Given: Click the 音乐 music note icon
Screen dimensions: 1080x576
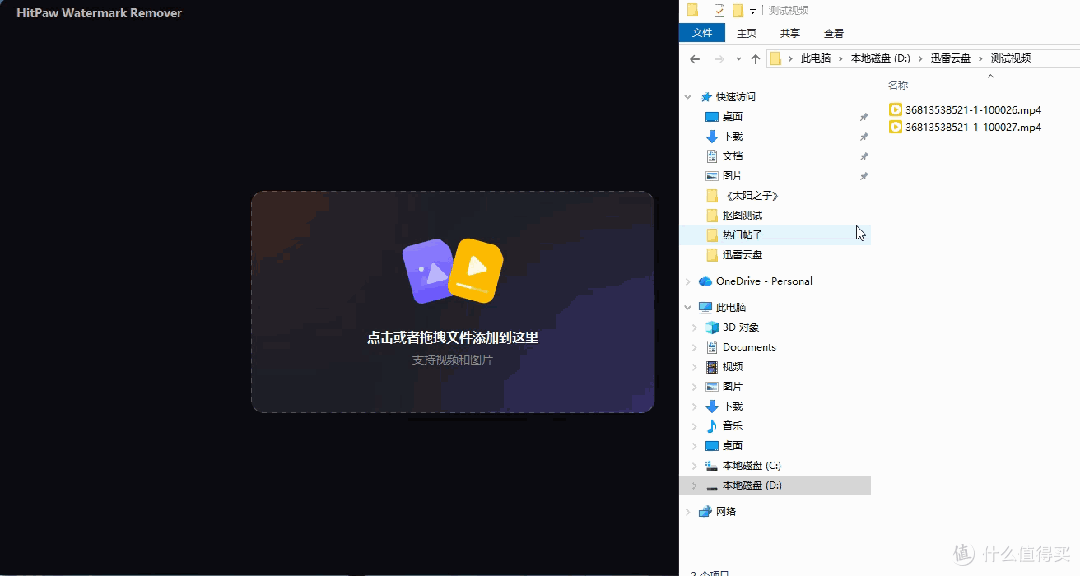Looking at the screenshot, I should coord(712,426).
